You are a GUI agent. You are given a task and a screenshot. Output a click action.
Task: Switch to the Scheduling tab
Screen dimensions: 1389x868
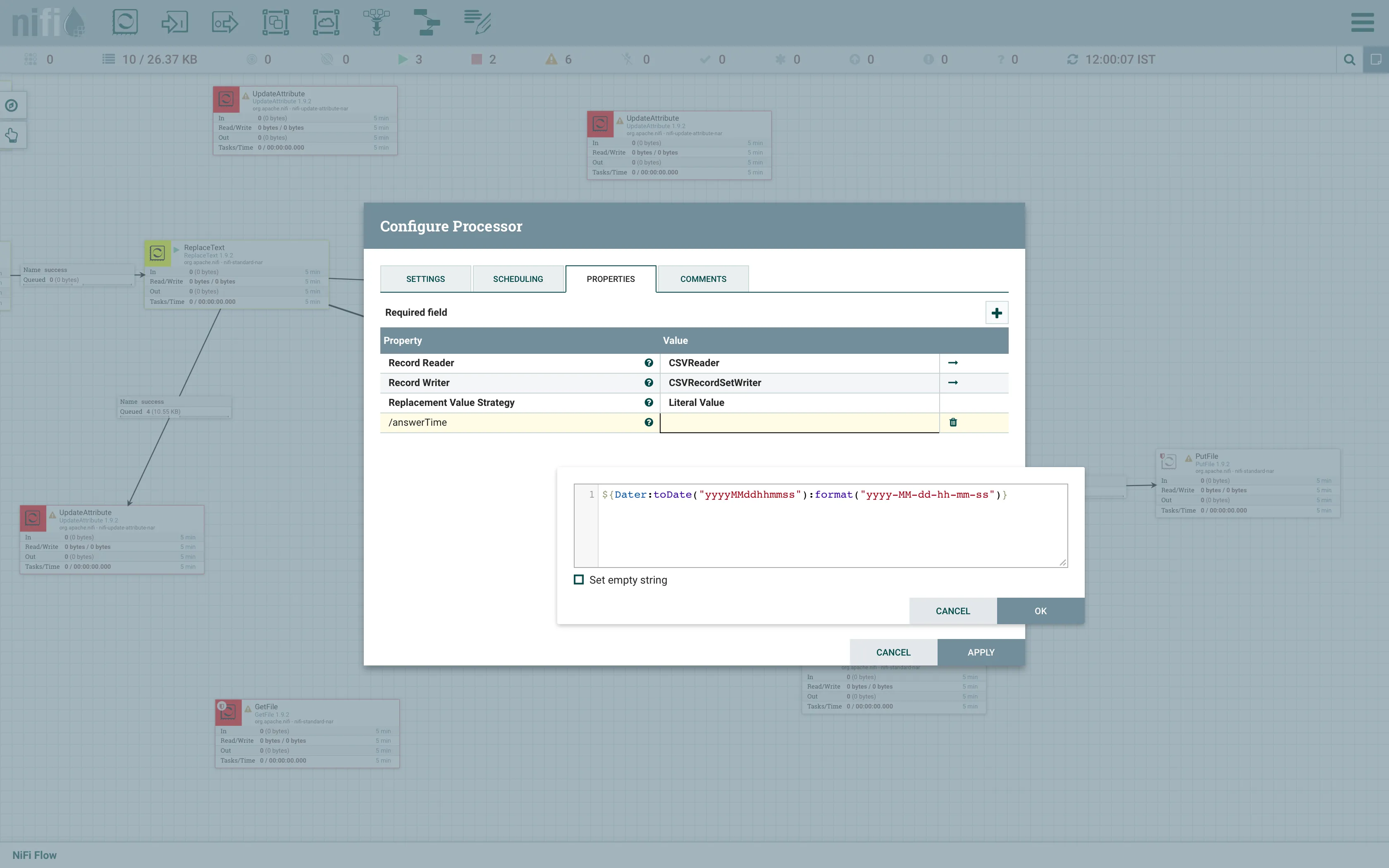point(518,279)
